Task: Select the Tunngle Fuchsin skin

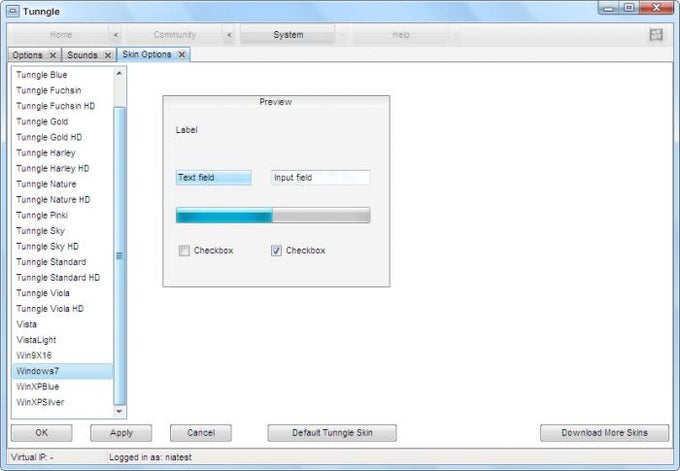Action: [62, 91]
